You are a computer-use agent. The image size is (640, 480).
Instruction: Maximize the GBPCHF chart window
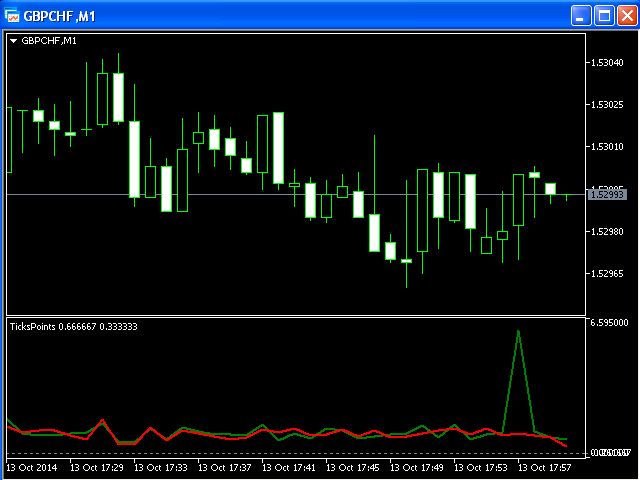click(604, 15)
